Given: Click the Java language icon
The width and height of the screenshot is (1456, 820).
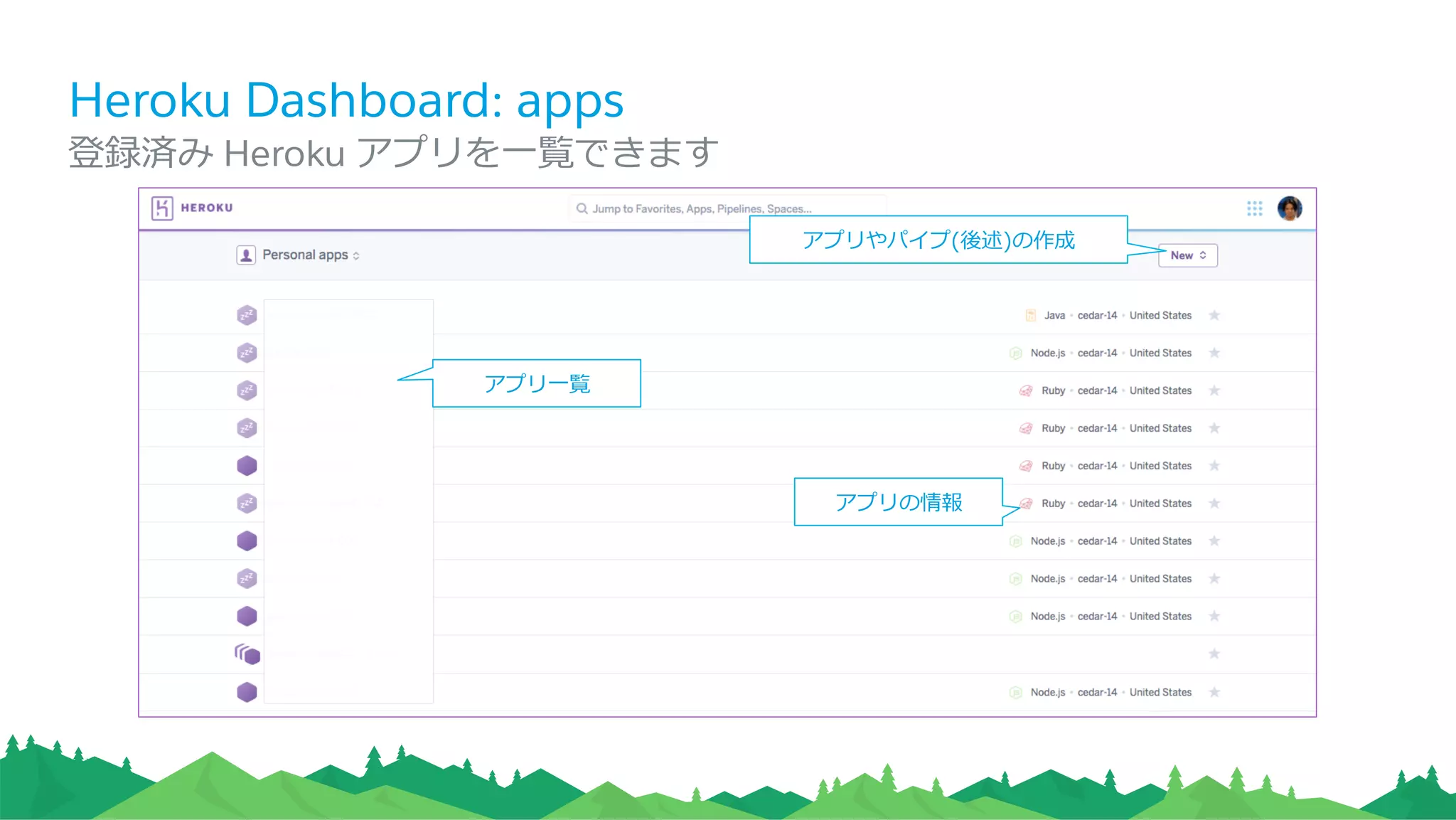Looking at the screenshot, I should click(x=1030, y=315).
